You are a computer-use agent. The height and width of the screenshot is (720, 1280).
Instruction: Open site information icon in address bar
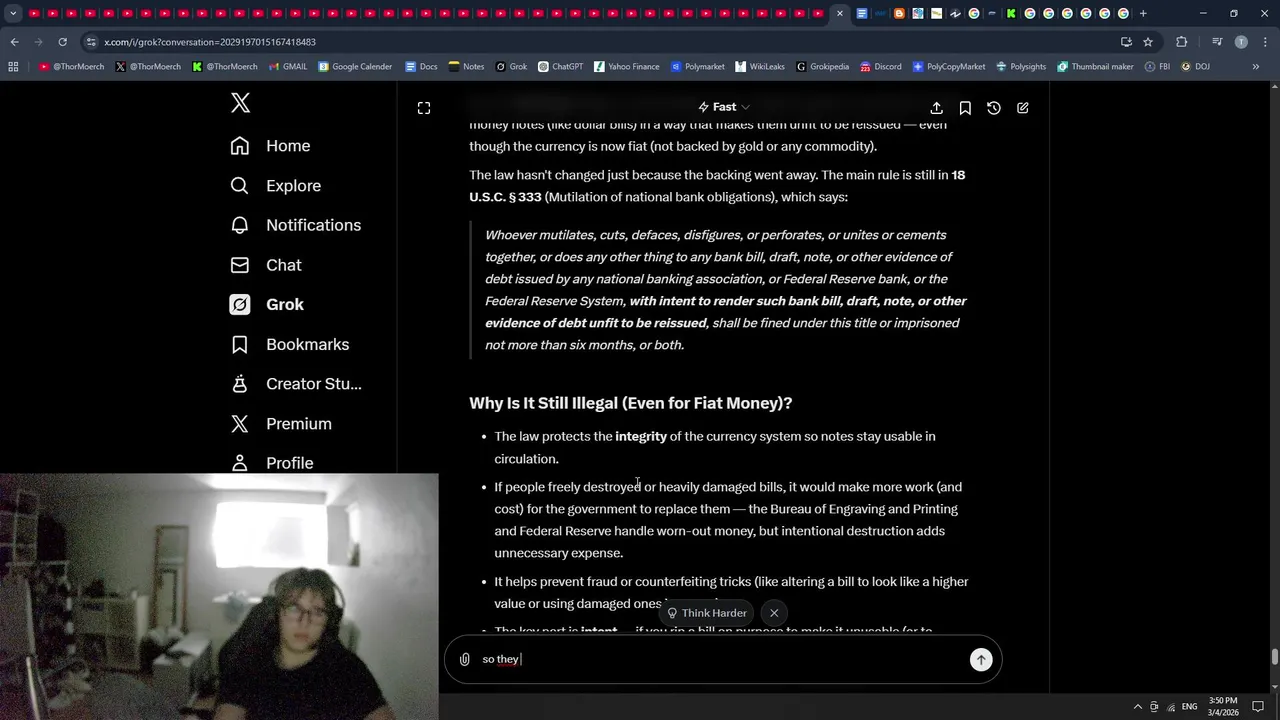pyautogui.click(x=91, y=42)
